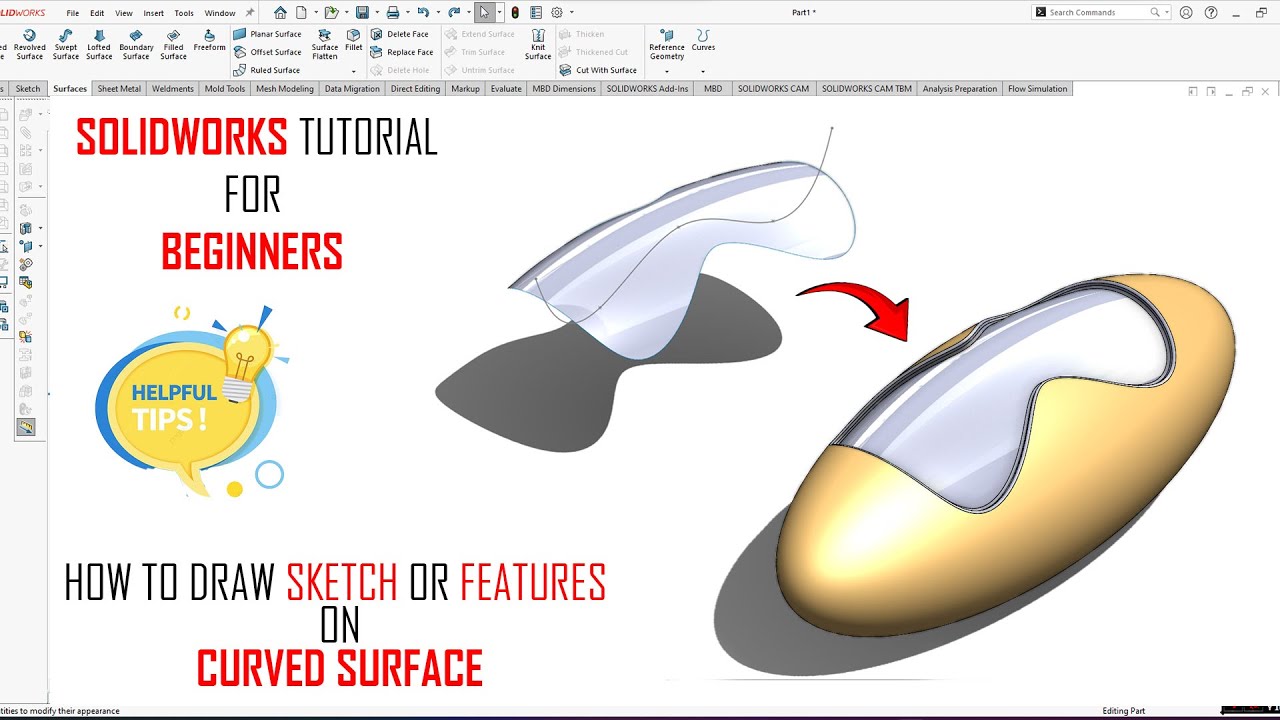Image resolution: width=1280 pixels, height=720 pixels.
Task: Open the Home welcome icon
Action: [x=280, y=13]
